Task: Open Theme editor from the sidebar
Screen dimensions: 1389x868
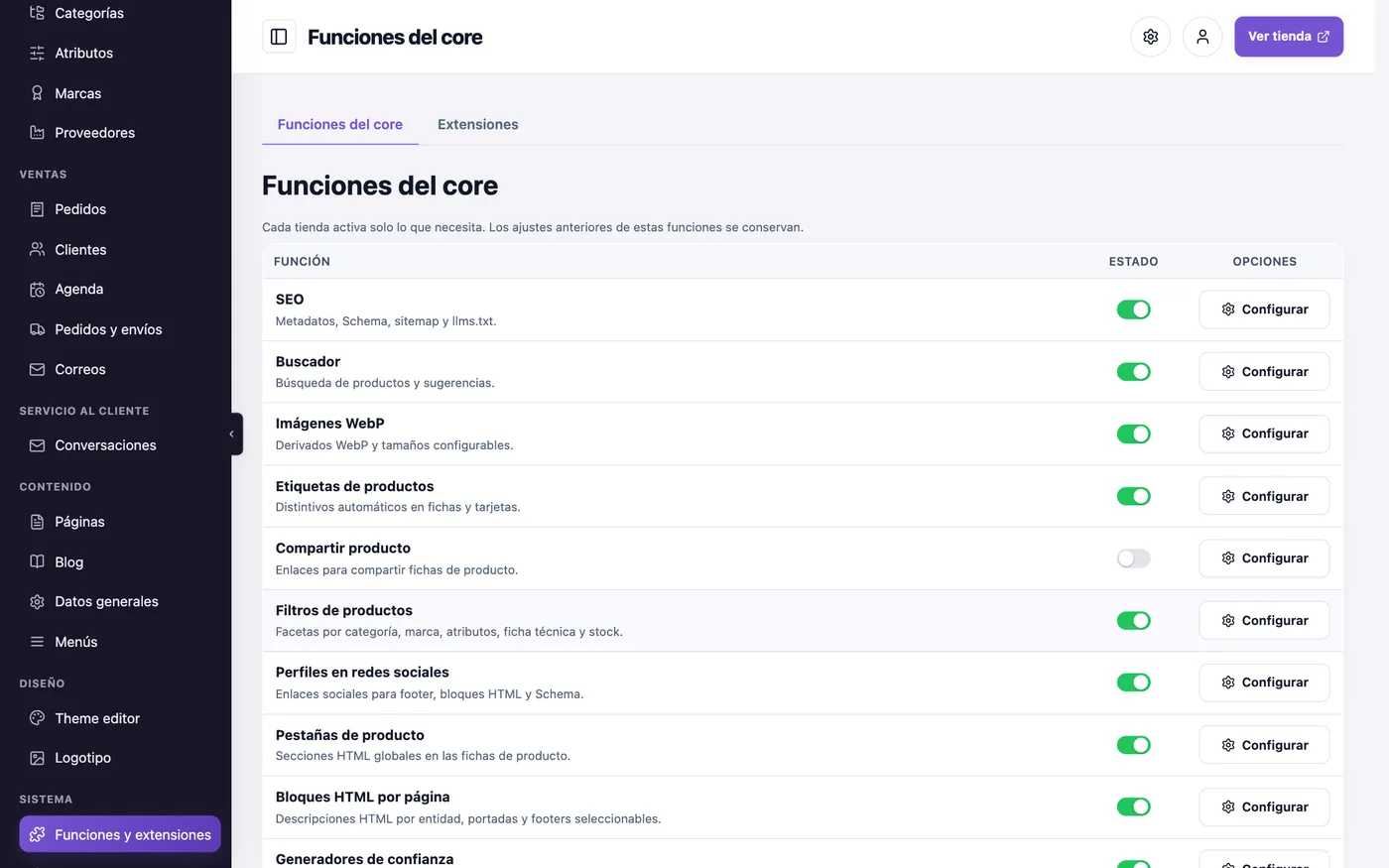Action: (x=120, y=718)
